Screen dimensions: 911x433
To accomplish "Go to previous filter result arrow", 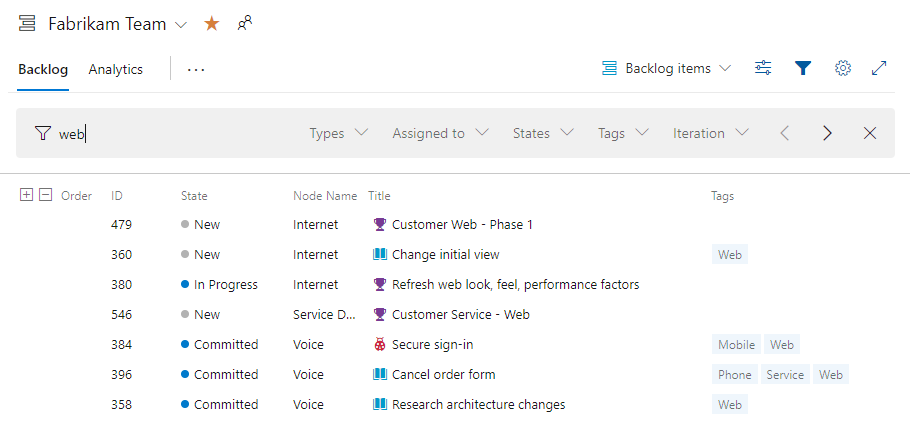I will pyautogui.click(x=785, y=133).
